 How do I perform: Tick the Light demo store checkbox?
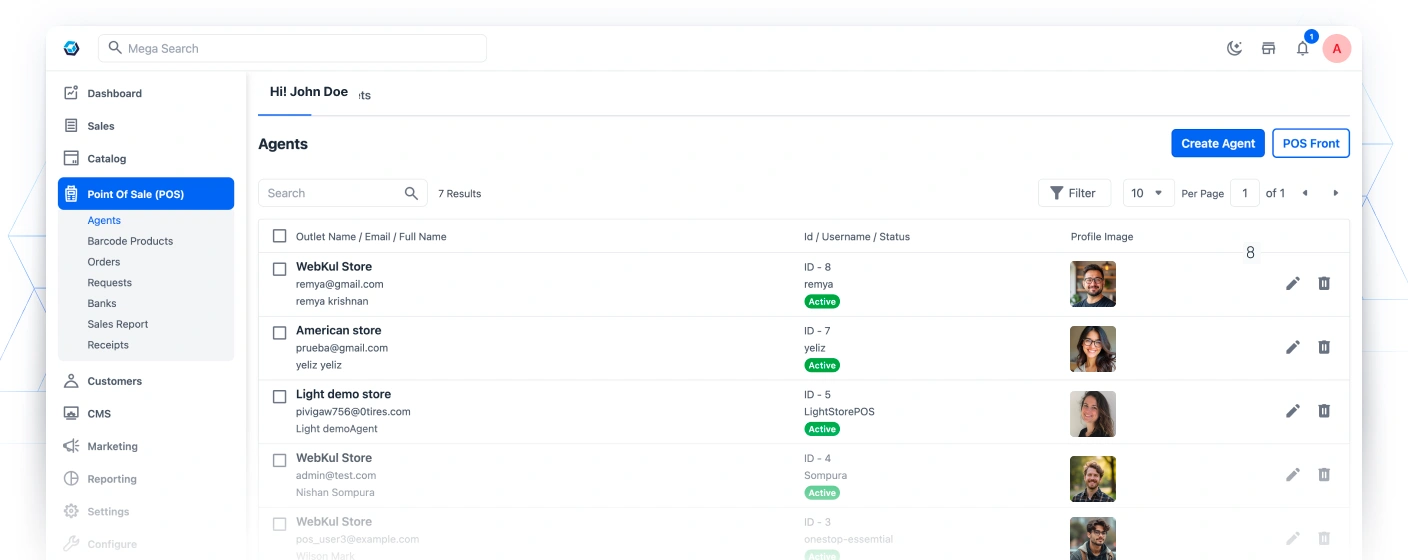tap(280, 397)
